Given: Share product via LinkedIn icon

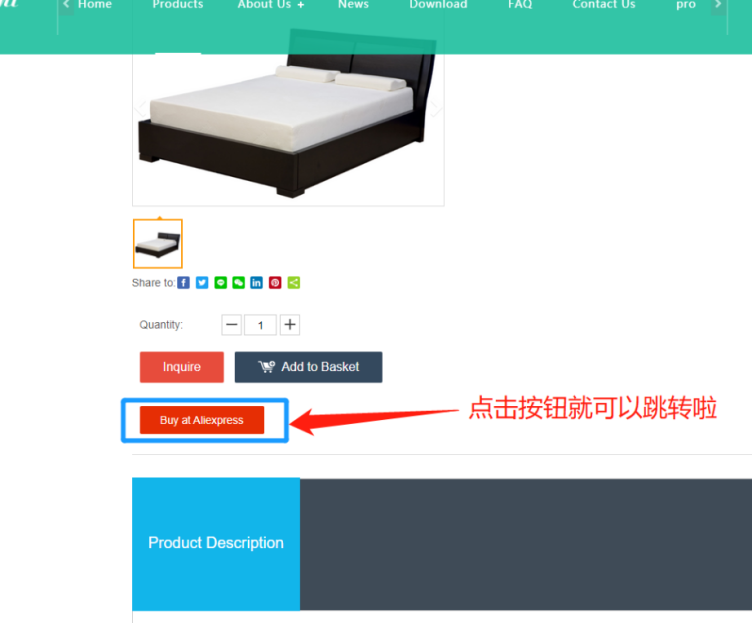Looking at the screenshot, I should (257, 282).
